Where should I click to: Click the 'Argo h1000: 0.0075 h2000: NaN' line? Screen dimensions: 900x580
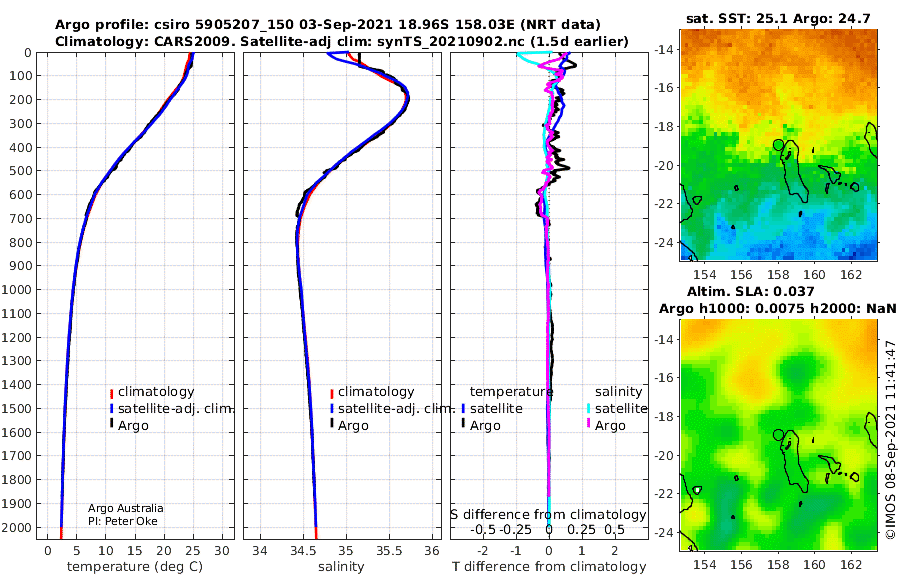pyautogui.click(x=777, y=309)
